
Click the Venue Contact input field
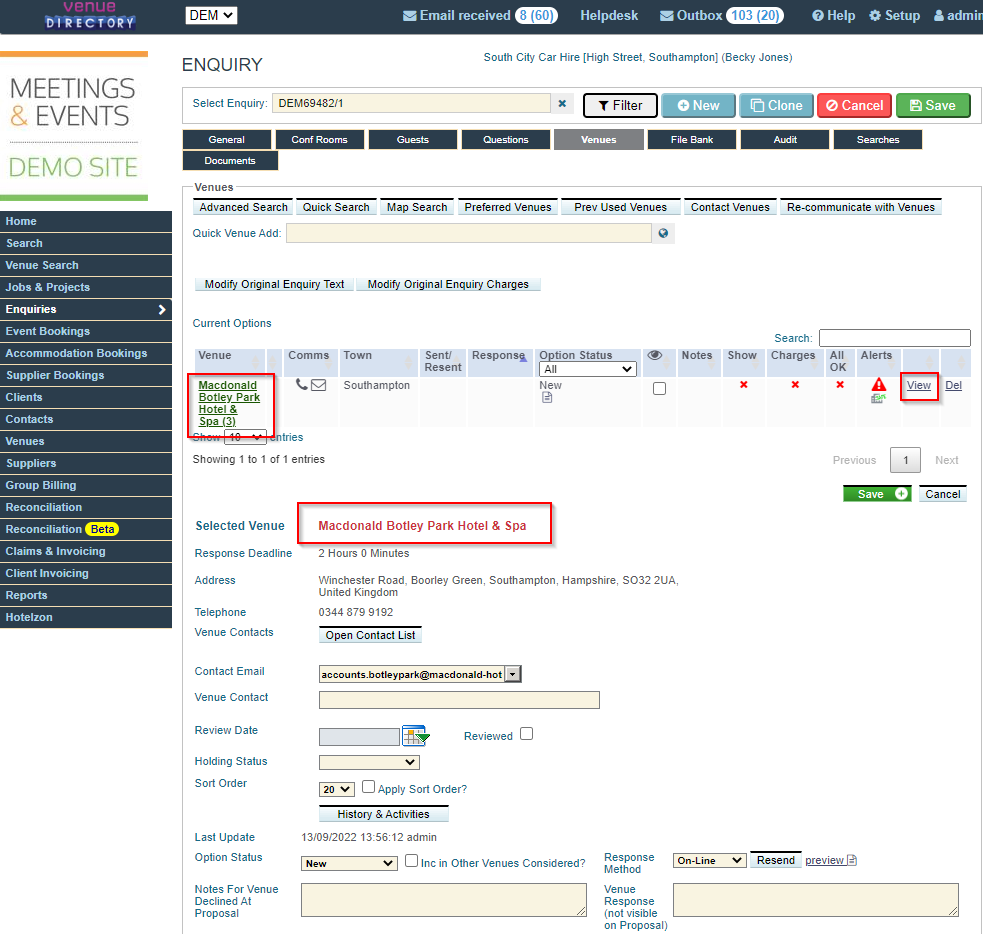pyautogui.click(x=459, y=700)
